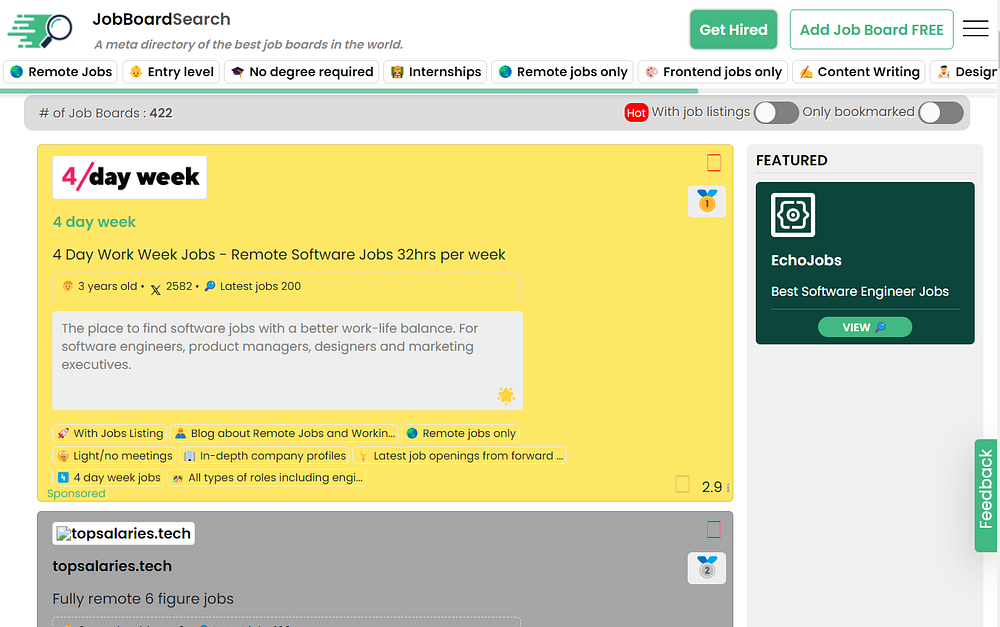Toggle the Only bookmarked switch
Viewport: 1000px width, 627px height.
coord(941,113)
